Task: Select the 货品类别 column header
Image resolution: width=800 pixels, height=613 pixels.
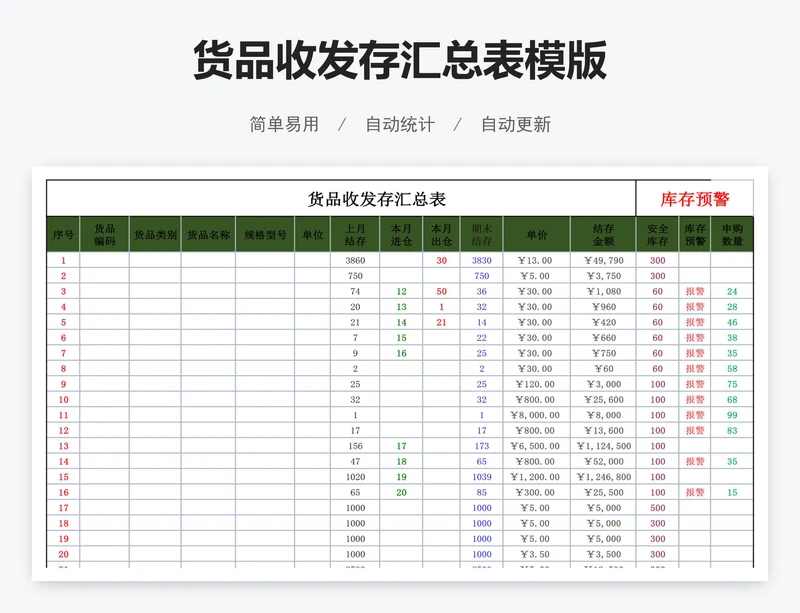Action: pyautogui.click(x=155, y=234)
